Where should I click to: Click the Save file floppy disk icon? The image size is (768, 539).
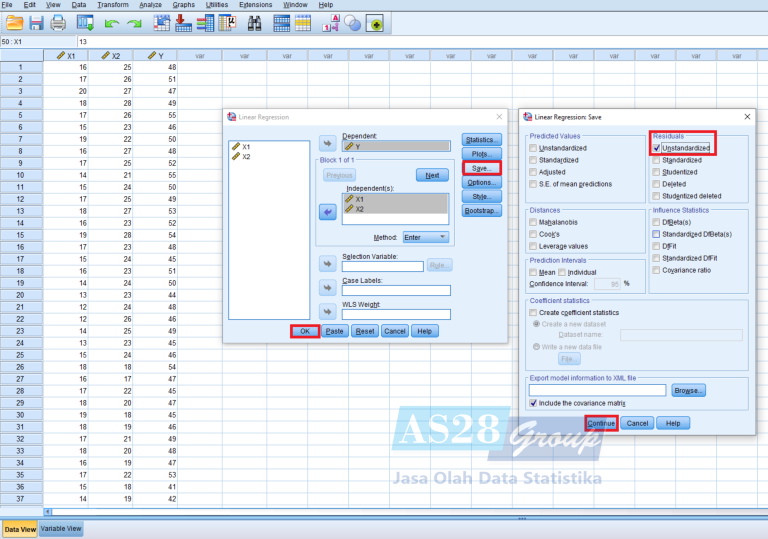[x=36, y=22]
